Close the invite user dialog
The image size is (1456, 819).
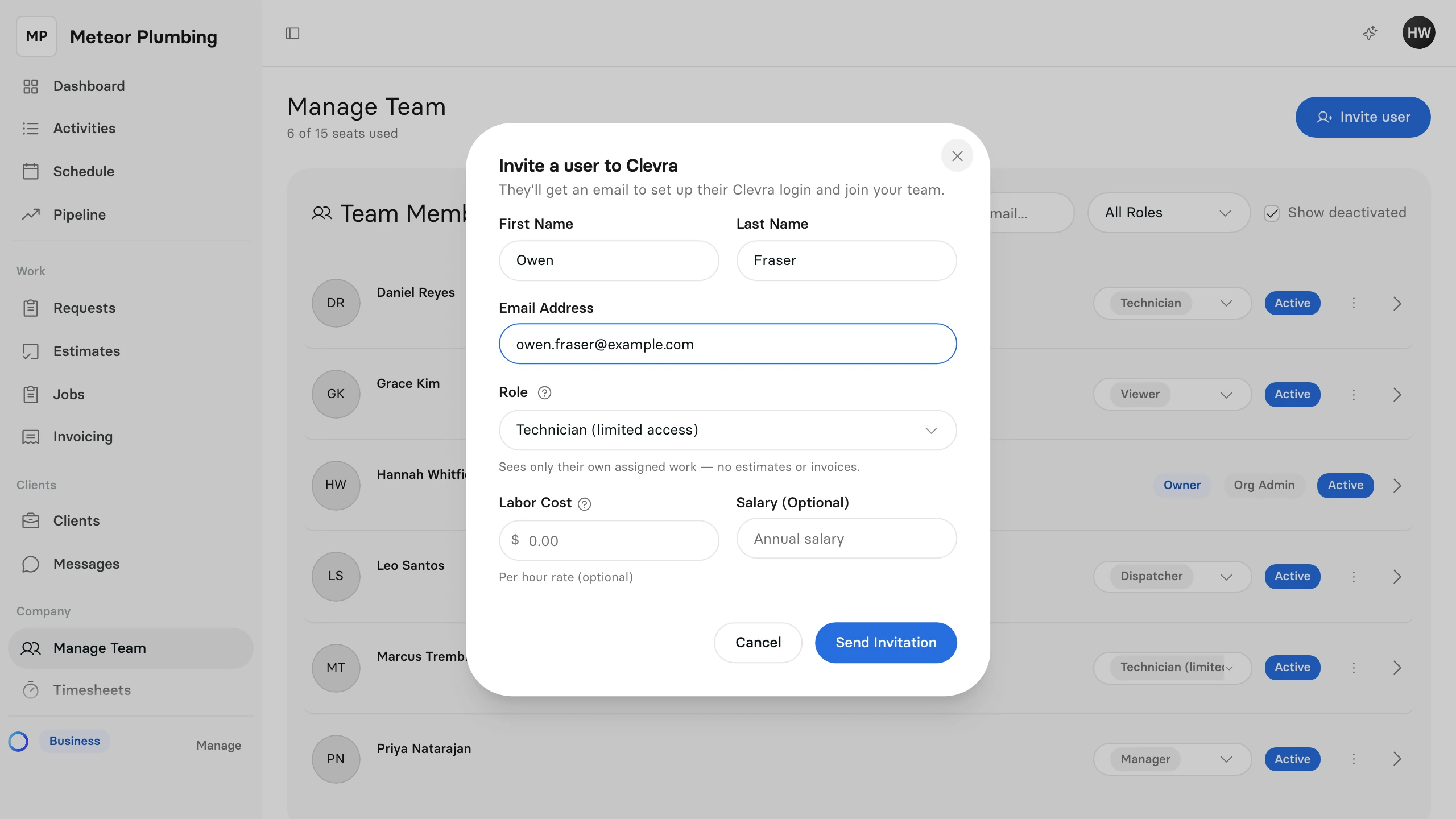click(957, 156)
